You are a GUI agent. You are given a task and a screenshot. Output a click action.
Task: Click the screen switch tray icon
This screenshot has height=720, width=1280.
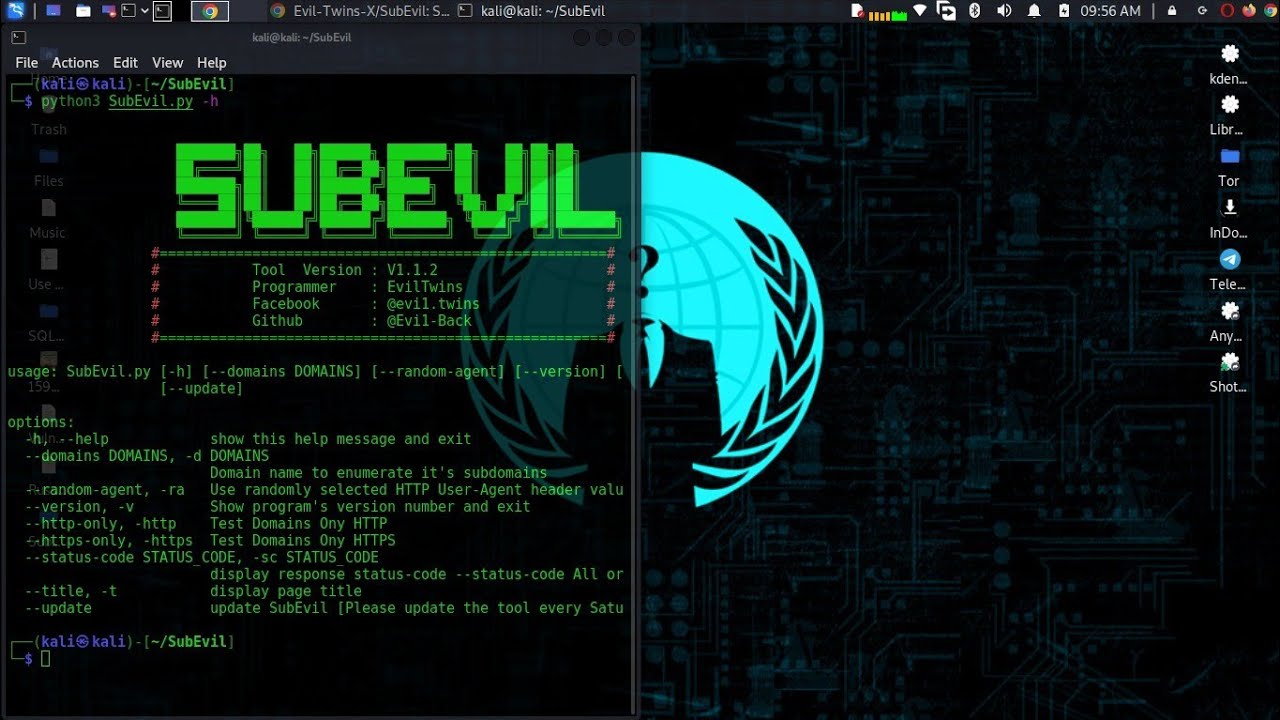point(946,11)
